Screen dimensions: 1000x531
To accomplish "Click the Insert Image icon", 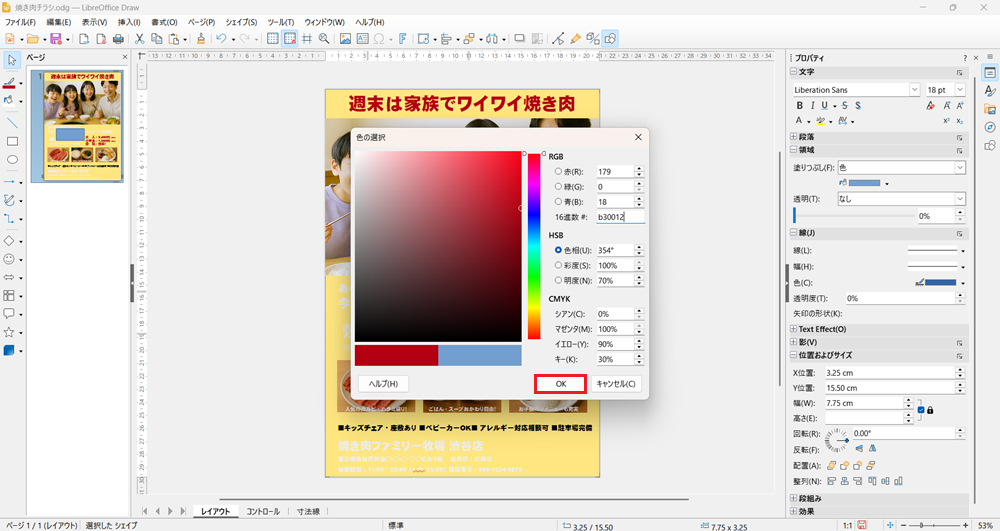I will [345, 39].
